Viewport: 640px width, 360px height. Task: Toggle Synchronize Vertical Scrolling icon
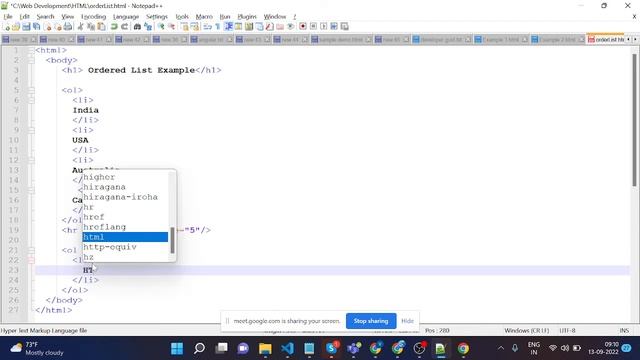click(x=184, y=27)
